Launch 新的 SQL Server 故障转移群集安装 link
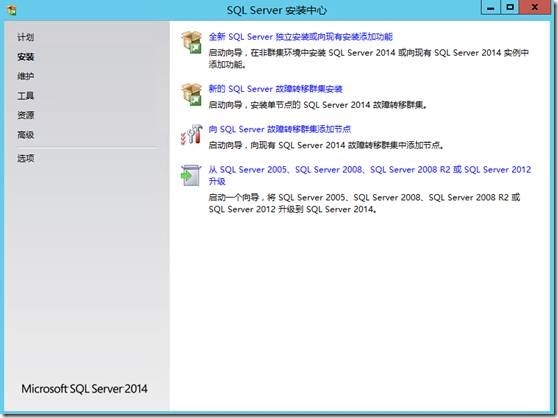Image resolution: width=558 pixels, height=418 pixels. pos(275,89)
